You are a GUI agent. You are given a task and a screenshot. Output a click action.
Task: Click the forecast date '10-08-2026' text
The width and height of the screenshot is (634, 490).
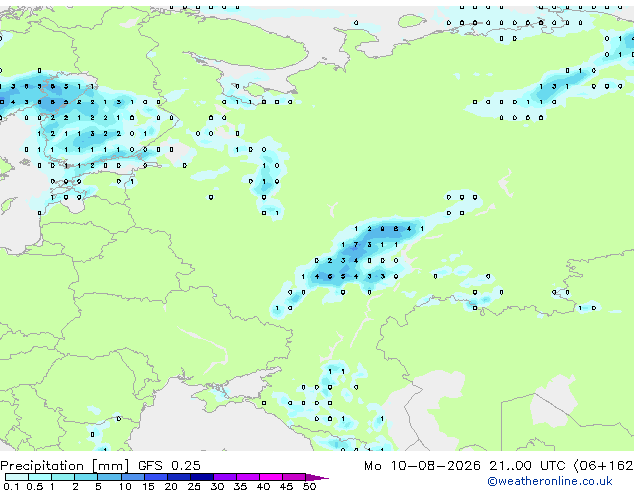click(435, 466)
